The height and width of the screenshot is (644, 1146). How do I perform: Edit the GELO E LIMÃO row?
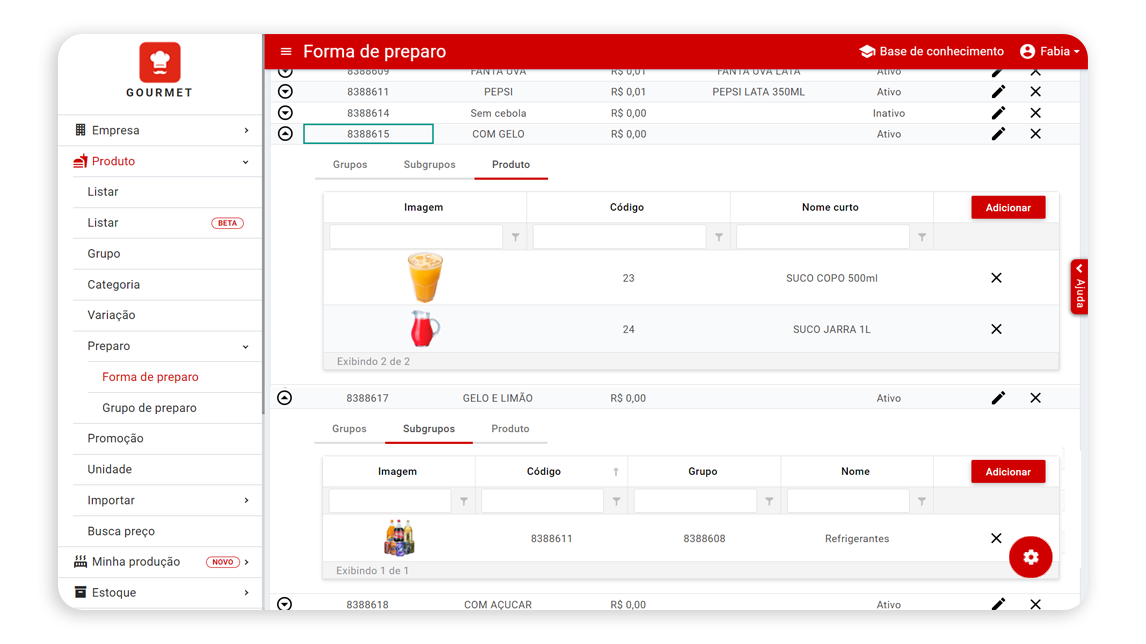(998, 398)
